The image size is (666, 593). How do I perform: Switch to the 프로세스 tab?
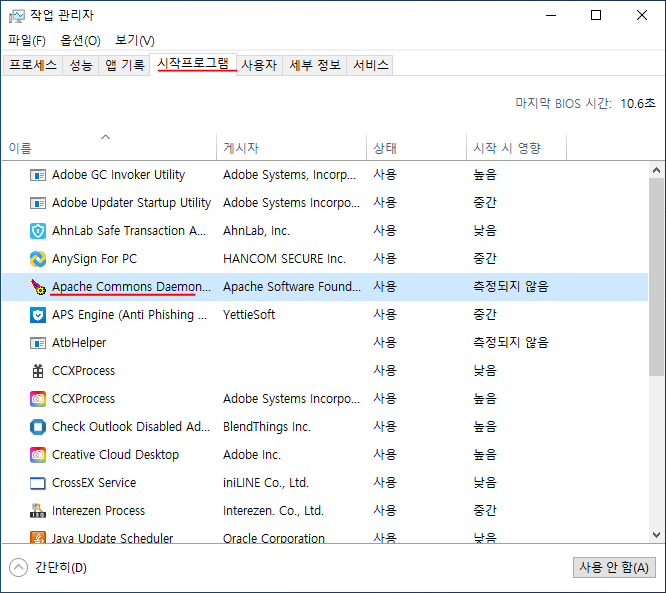[33, 65]
